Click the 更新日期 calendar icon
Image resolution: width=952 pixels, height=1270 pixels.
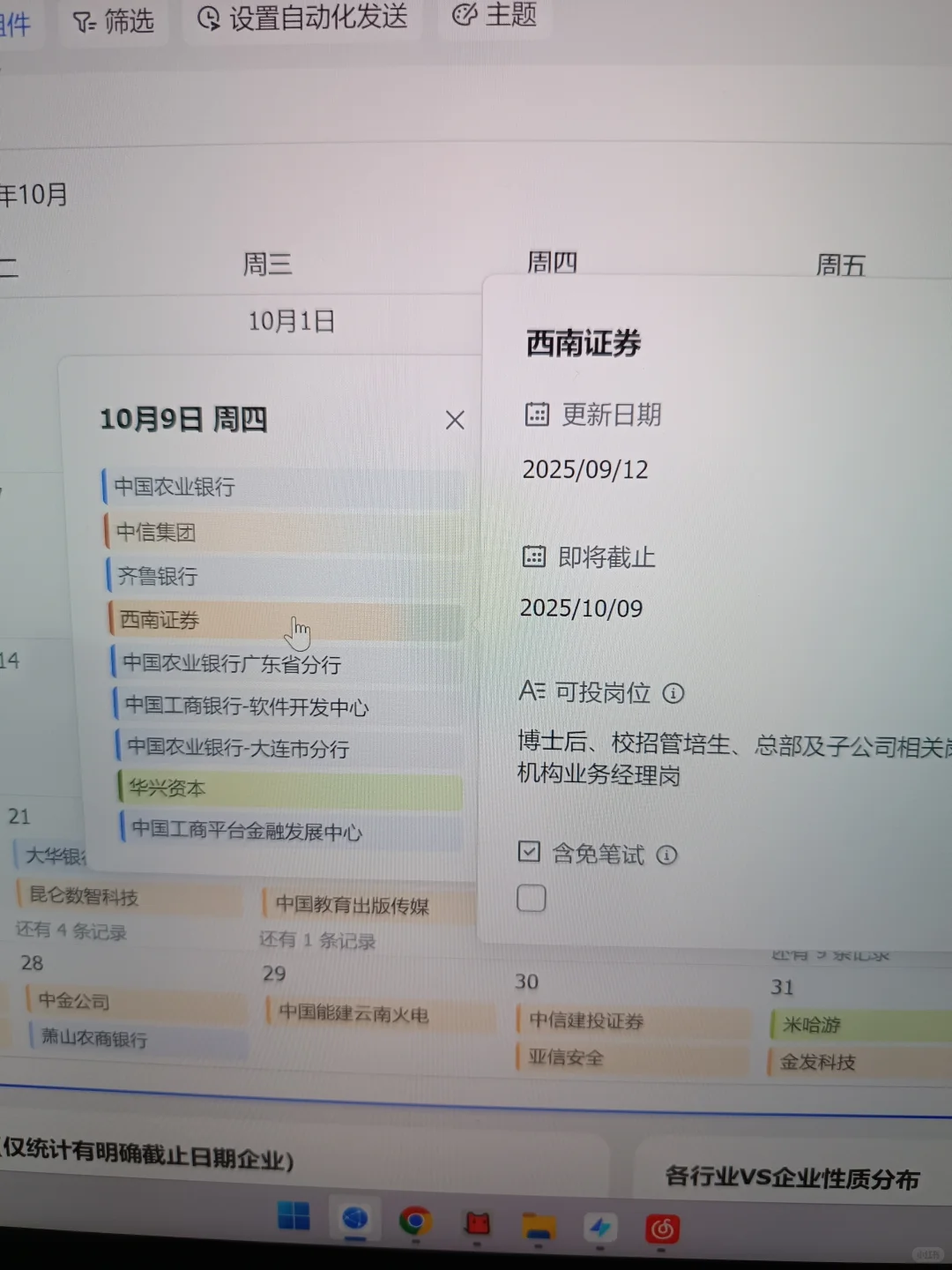coord(537,414)
